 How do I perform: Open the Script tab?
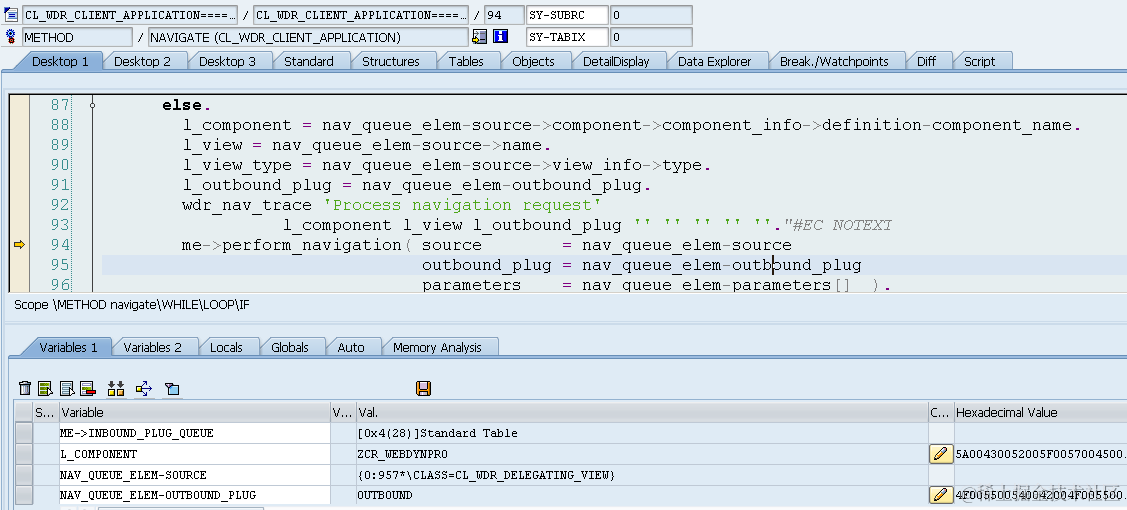pos(979,62)
